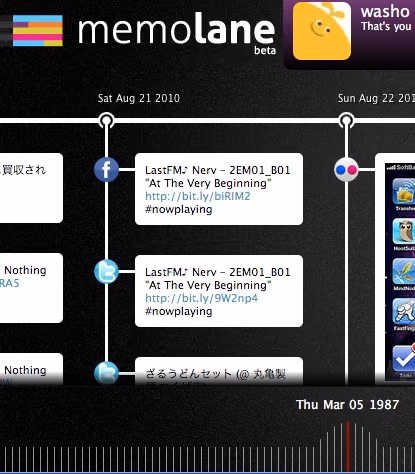Click the Todo checkmark app icon in photo
415x474 pixels.
pyautogui.click(x=404, y=359)
